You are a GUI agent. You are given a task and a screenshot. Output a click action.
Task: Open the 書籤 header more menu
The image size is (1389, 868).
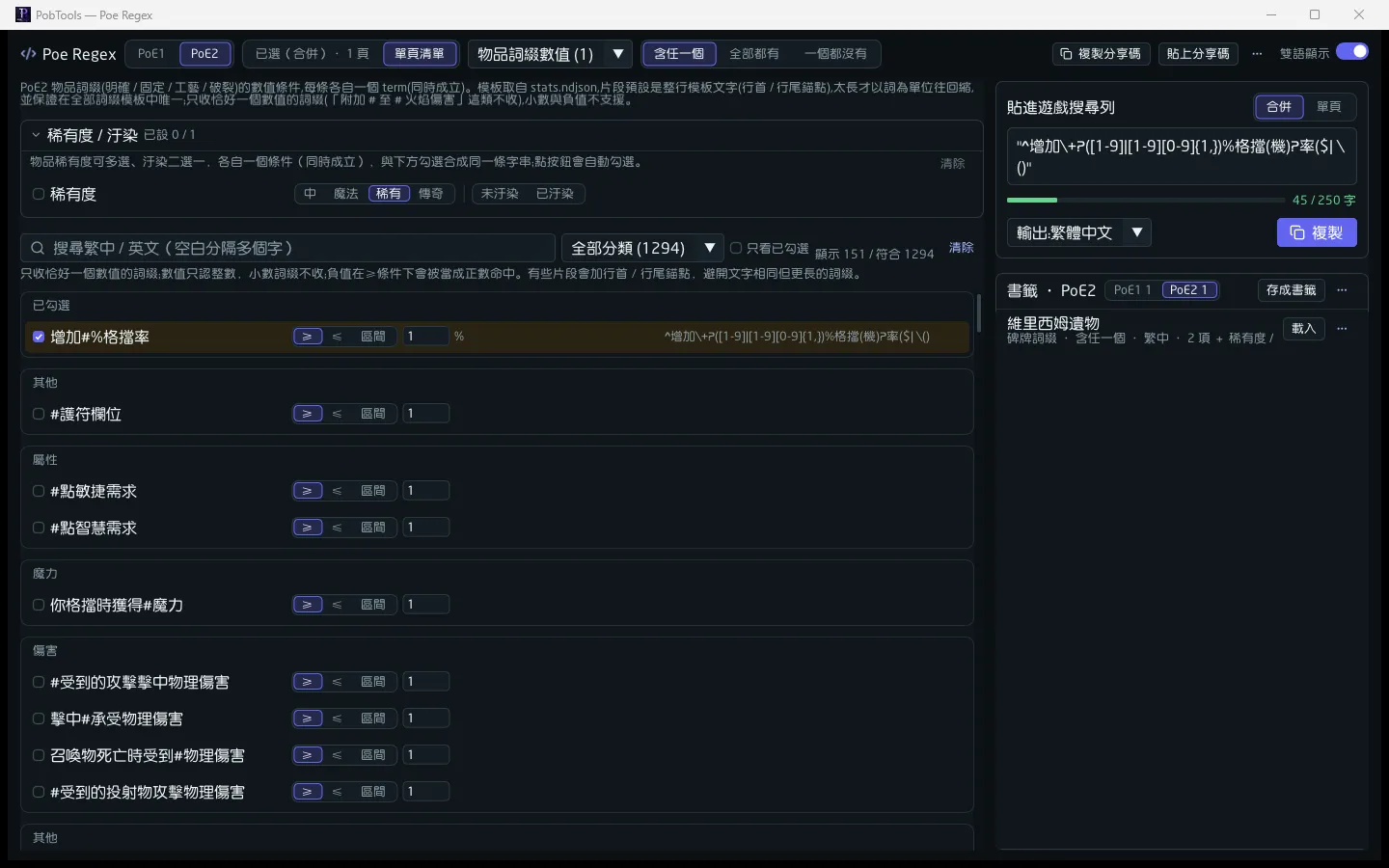point(1342,290)
